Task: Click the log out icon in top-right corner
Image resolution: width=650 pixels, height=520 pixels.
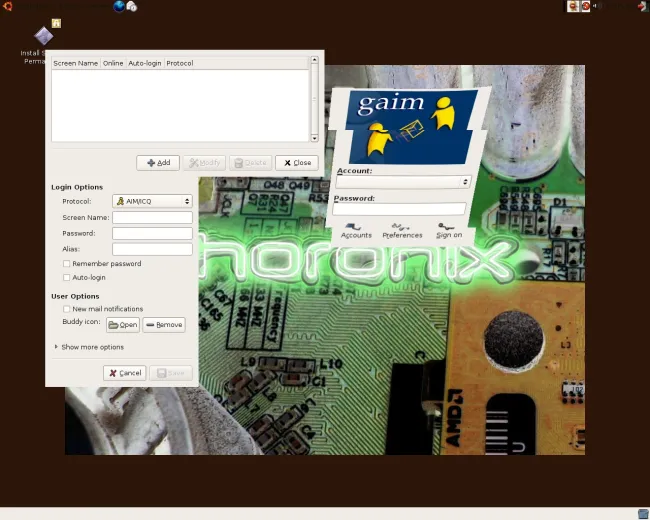Action: coord(643,6)
